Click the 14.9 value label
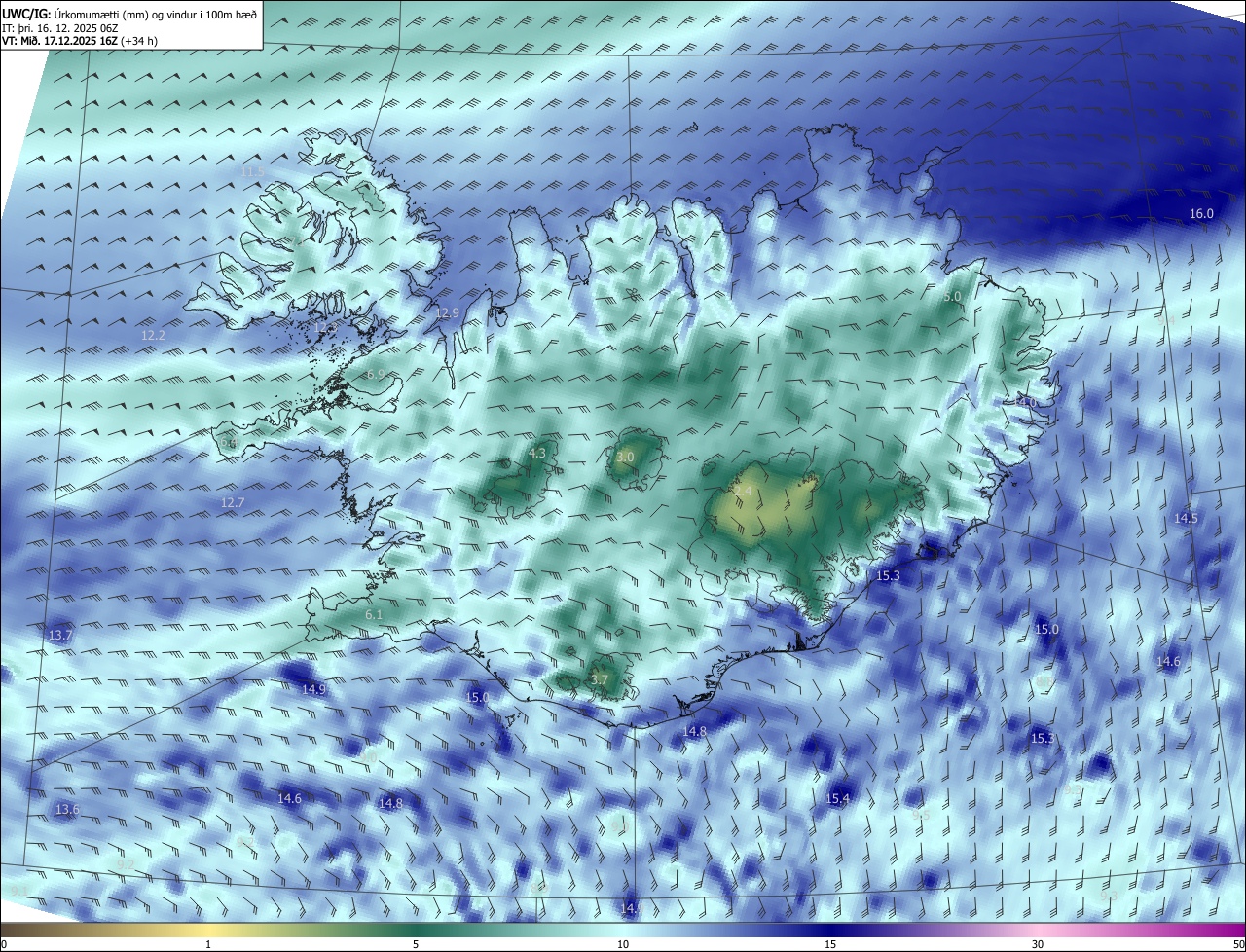 click(x=313, y=689)
